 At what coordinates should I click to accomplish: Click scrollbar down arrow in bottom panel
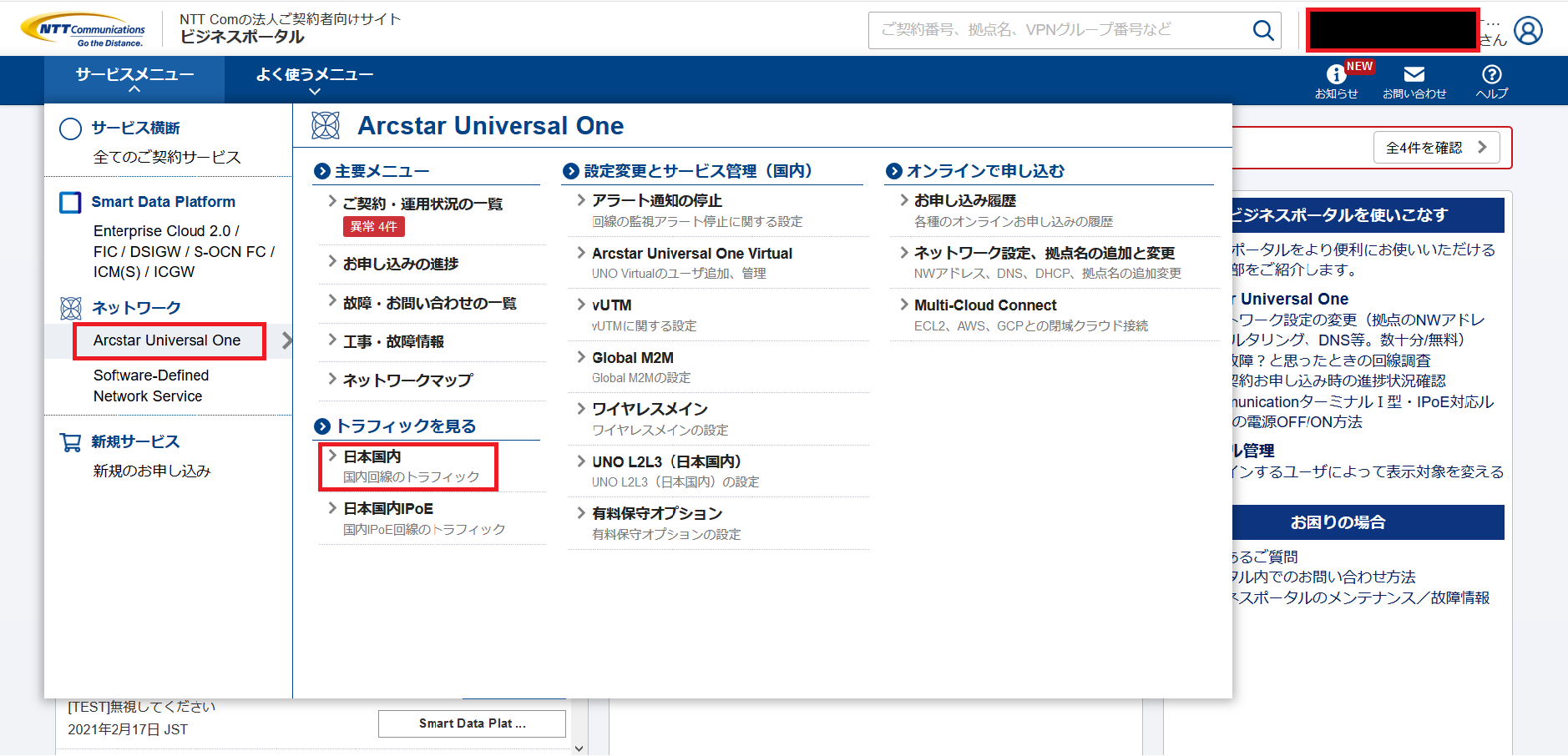[x=579, y=748]
